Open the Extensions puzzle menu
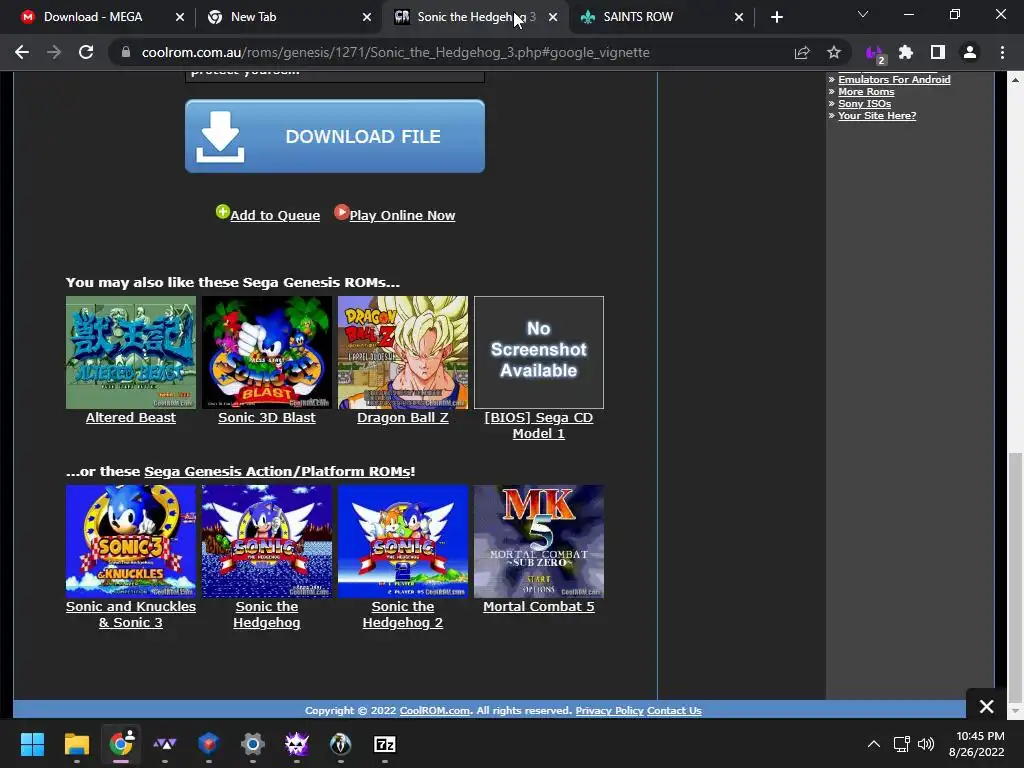Screen dimensions: 1024x768 tap(906, 52)
